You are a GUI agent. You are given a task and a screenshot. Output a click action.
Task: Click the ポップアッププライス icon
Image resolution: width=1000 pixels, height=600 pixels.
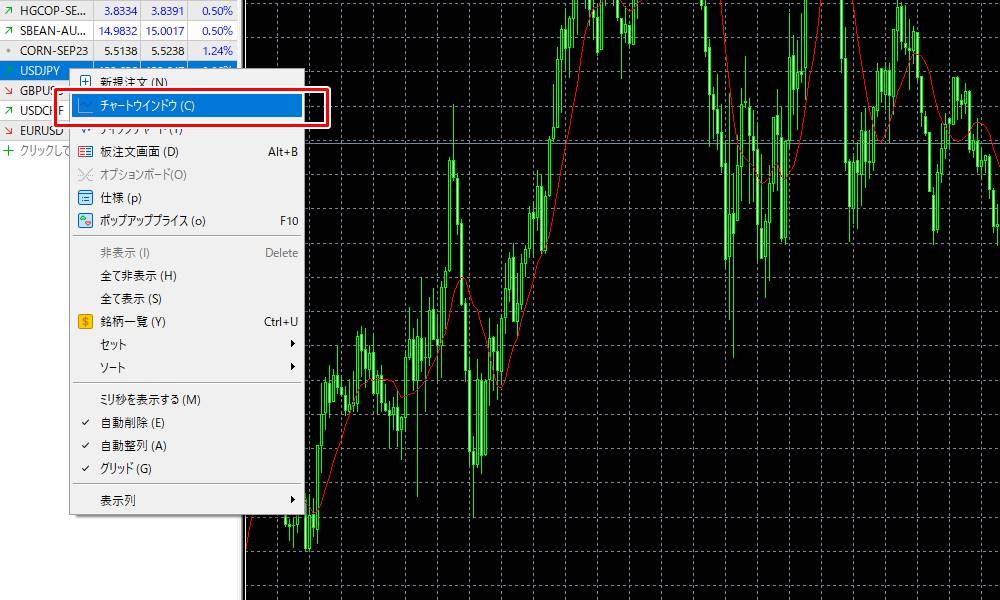click(x=85, y=221)
